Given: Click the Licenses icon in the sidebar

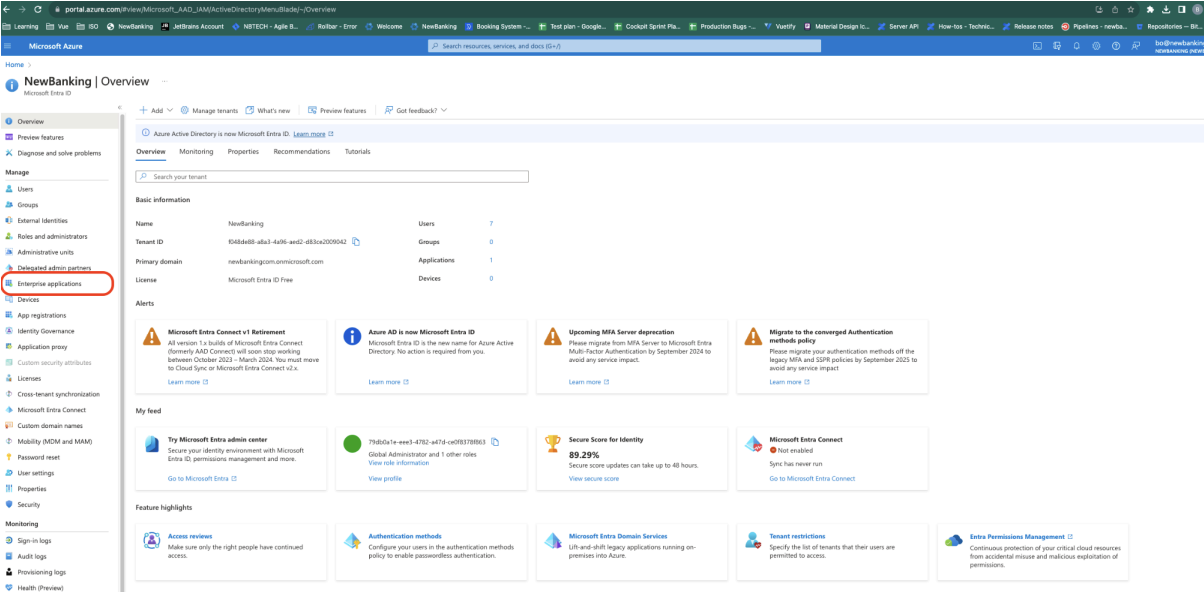Looking at the screenshot, I should 9,378.
